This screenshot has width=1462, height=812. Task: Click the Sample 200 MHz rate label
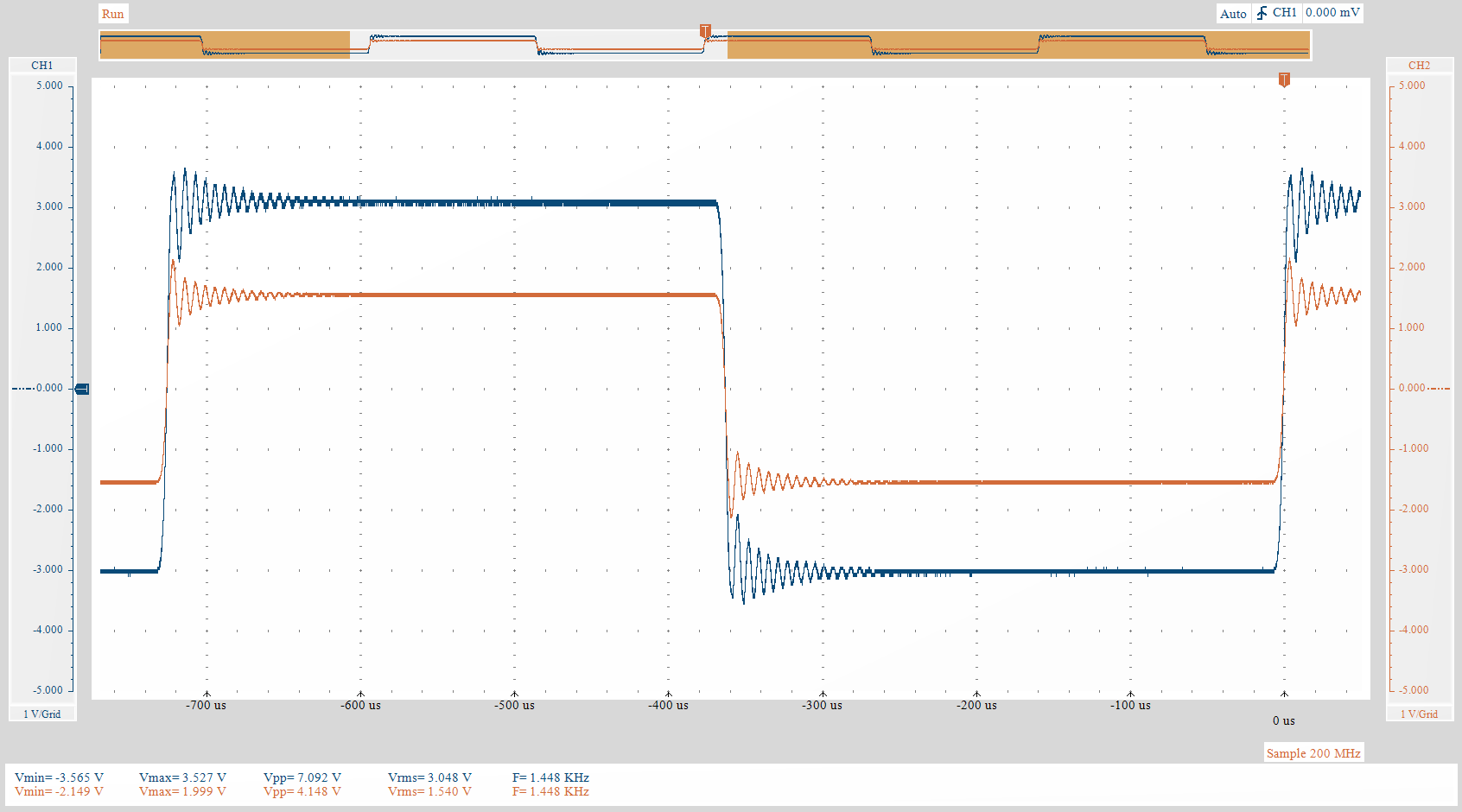click(x=1313, y=753)
